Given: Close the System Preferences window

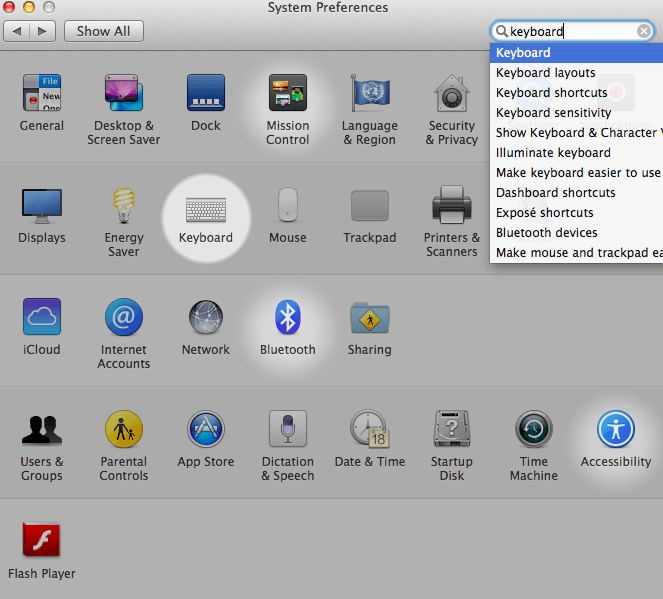Looking at the screenshot, I should coord(8,7).
